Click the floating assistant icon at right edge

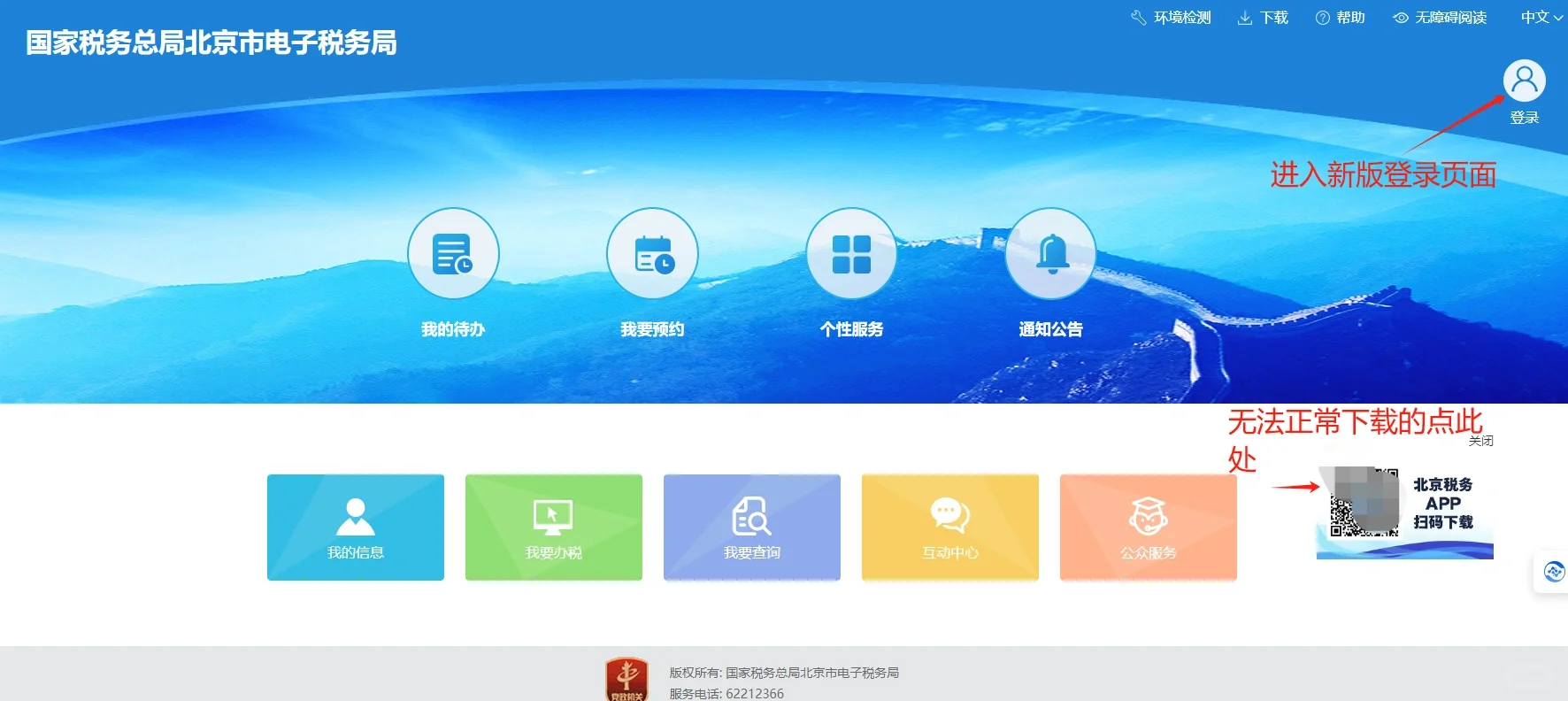coord(1553,572)
